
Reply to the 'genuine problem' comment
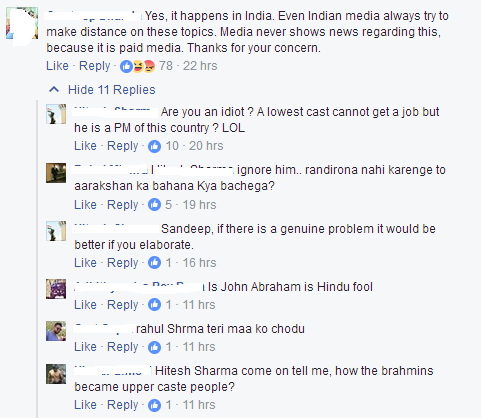pos(122,263)
